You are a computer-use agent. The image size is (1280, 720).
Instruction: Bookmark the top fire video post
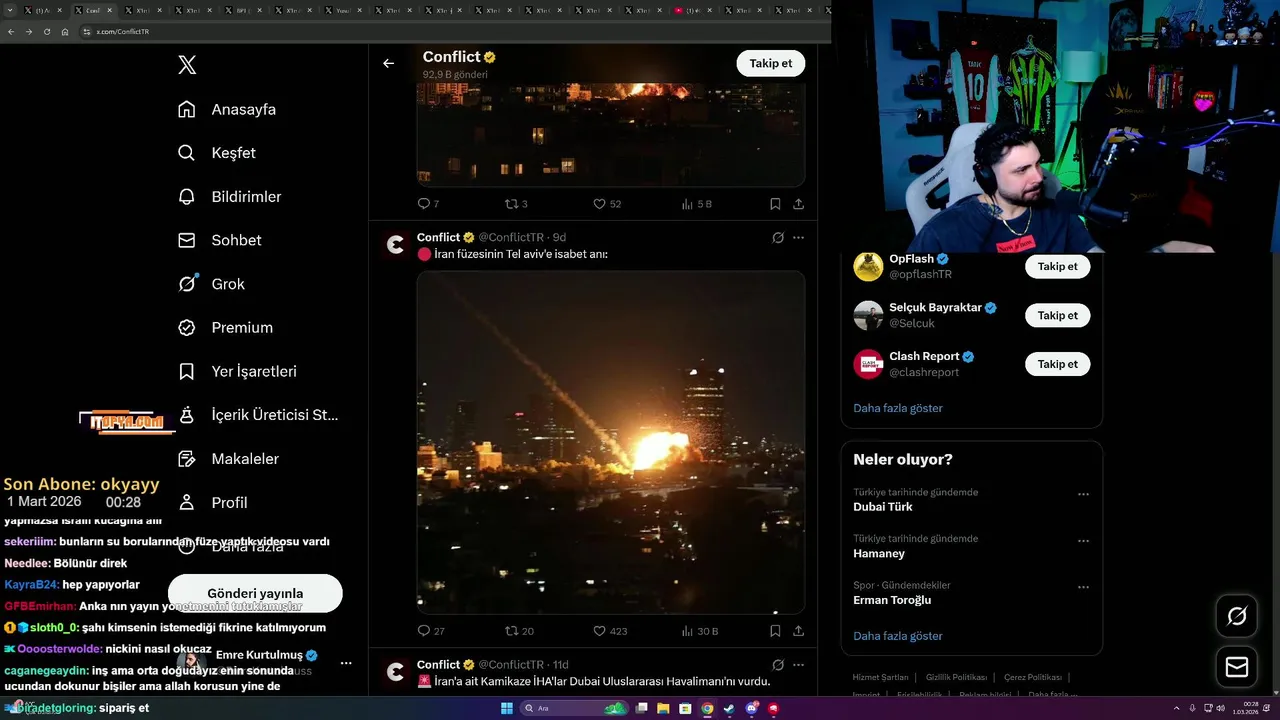pos(775,204)
